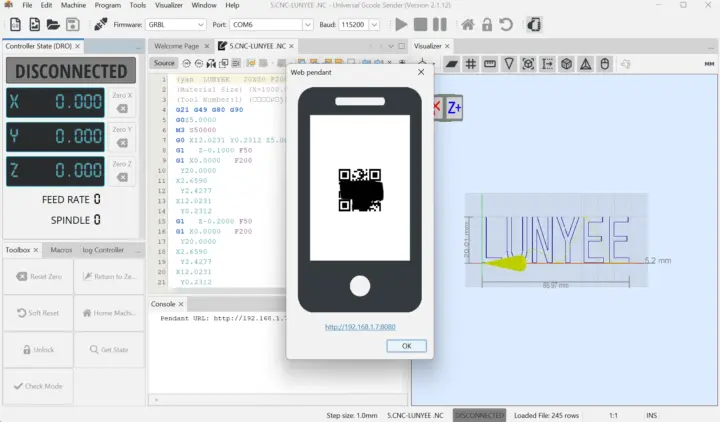Image resolution: width=720 pixels, height=422 pixels.
Task: Open the Baud 115200 dropdown
Action: (x=359, y=24)
